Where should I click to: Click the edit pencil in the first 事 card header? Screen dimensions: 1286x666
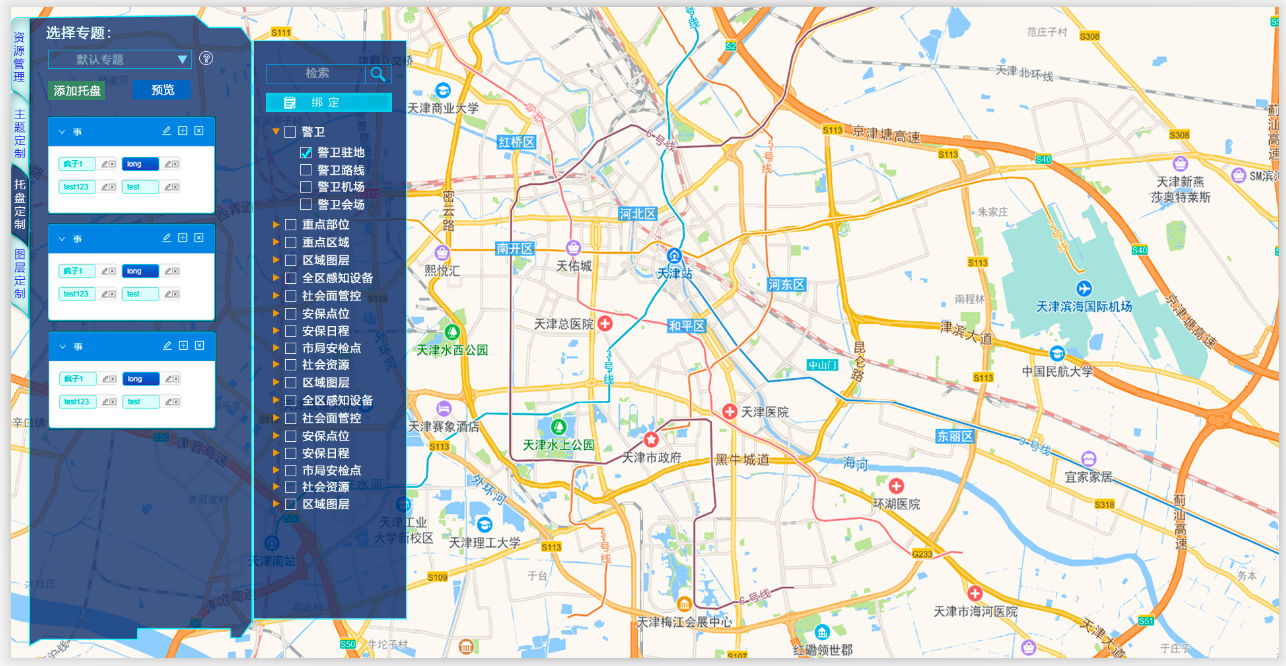(x=167, y=131)
